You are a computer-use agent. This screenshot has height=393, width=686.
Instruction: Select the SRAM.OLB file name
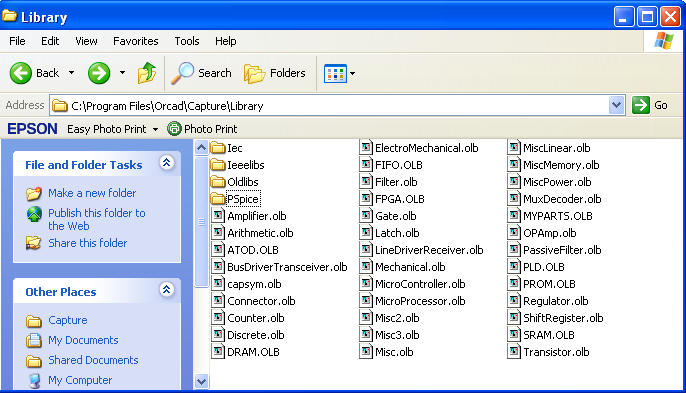click(x=549, y=335)
